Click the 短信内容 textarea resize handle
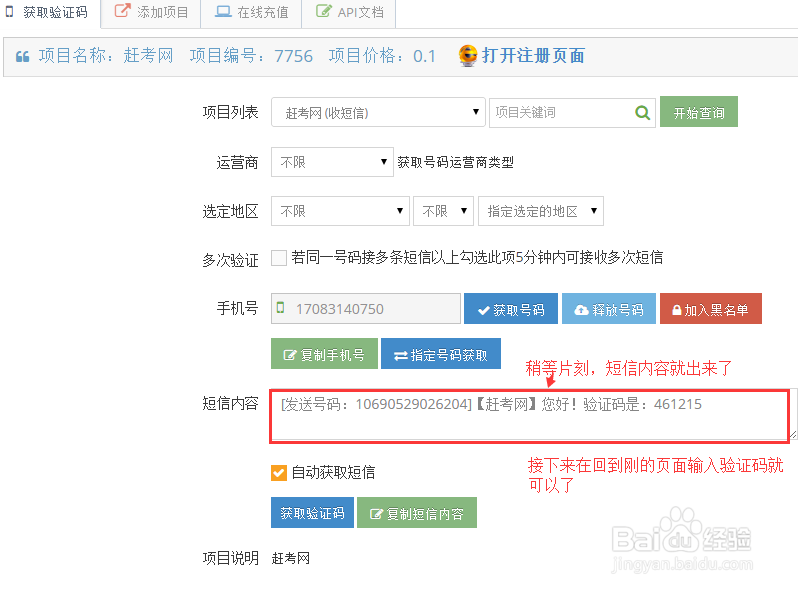 coord(793,435)
